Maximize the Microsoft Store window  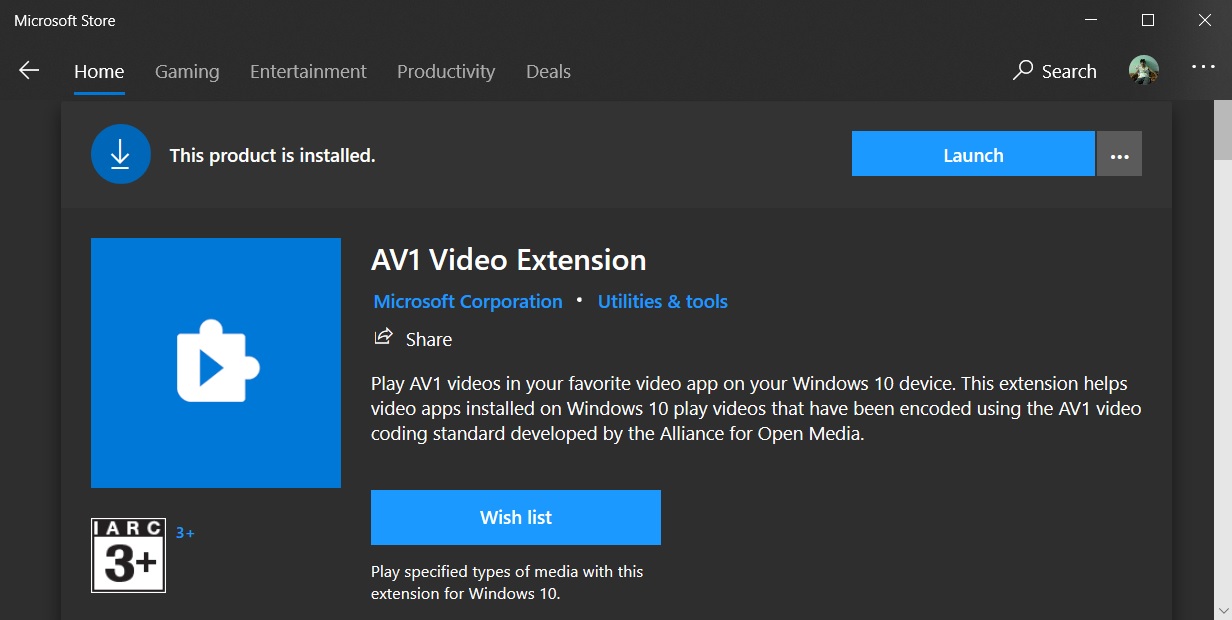1148,20
